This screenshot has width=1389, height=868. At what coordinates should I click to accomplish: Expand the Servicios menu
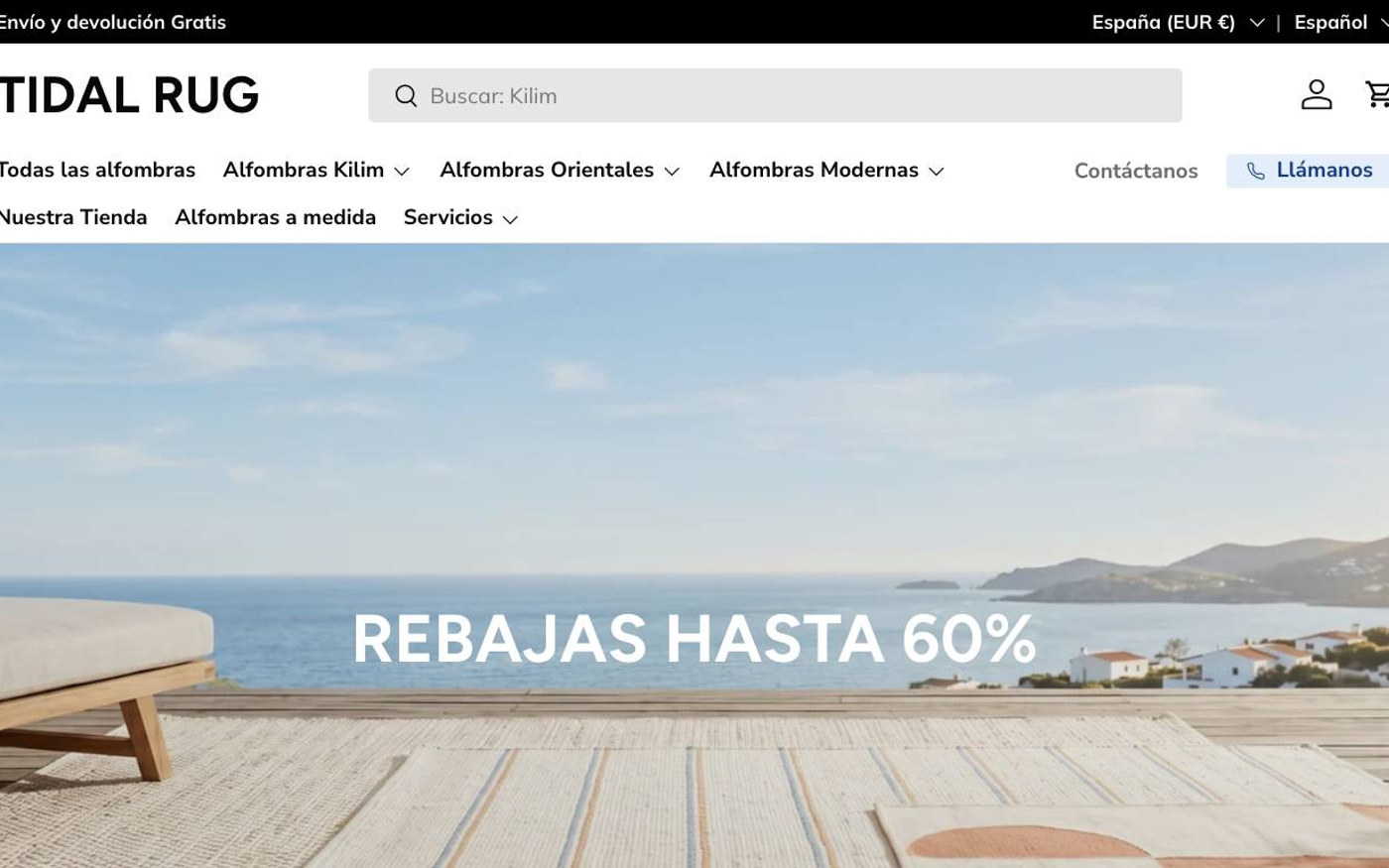[461, 217]
